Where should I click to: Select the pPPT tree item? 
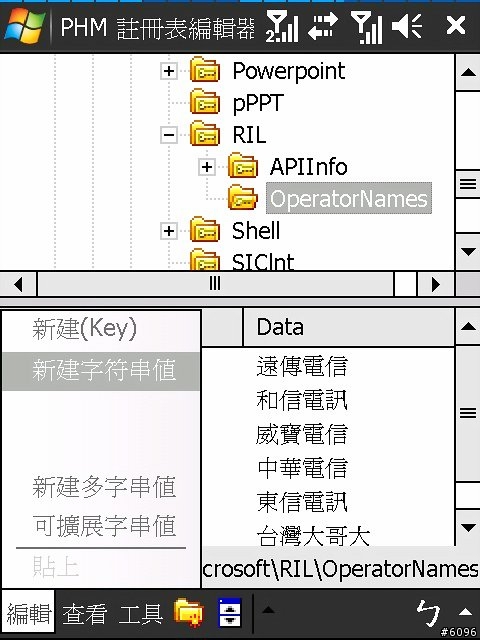pos(258,103)
